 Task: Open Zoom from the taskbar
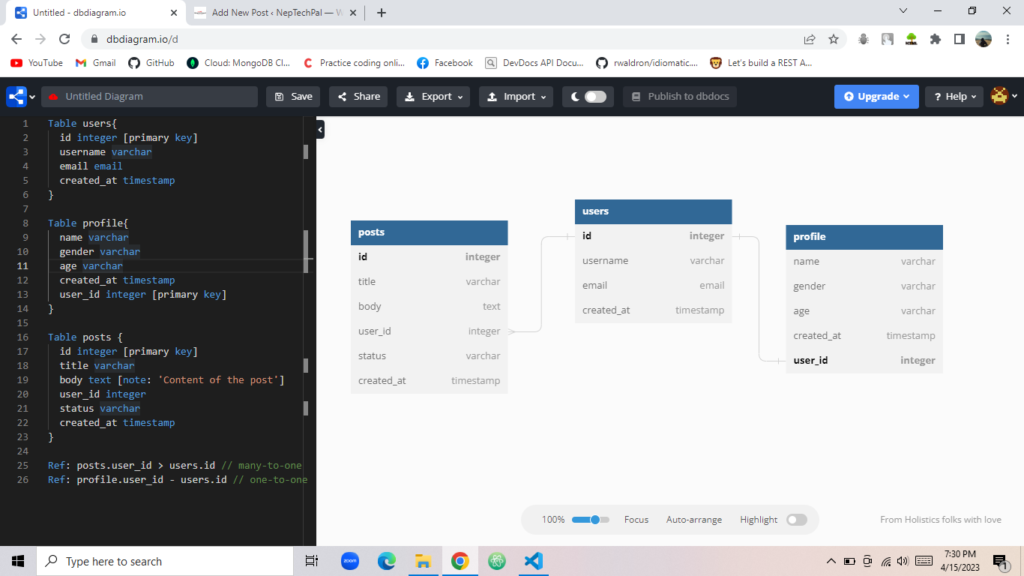350,561
